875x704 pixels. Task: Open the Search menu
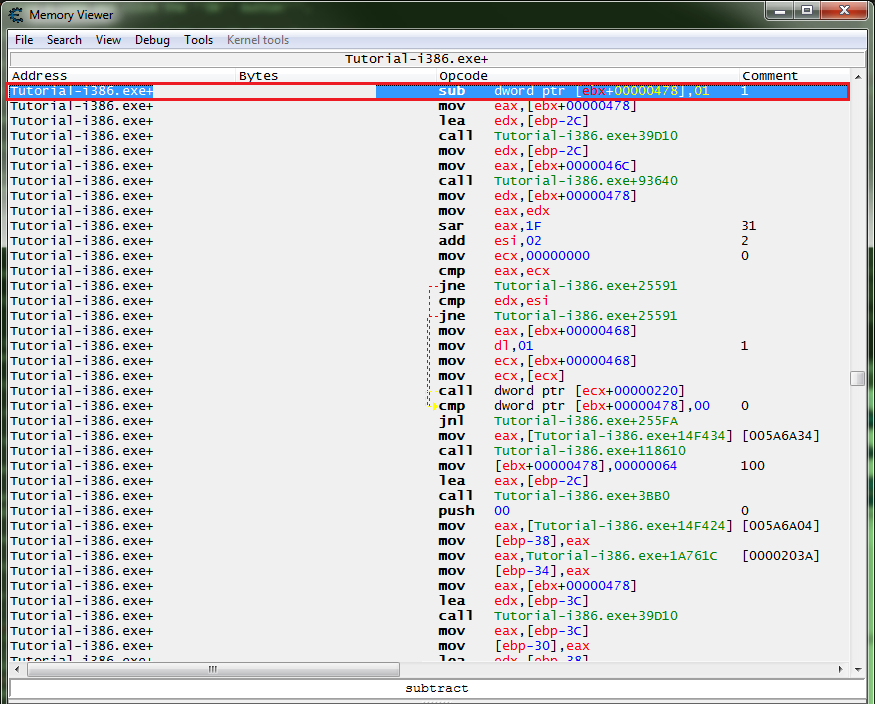coord(64,40)
